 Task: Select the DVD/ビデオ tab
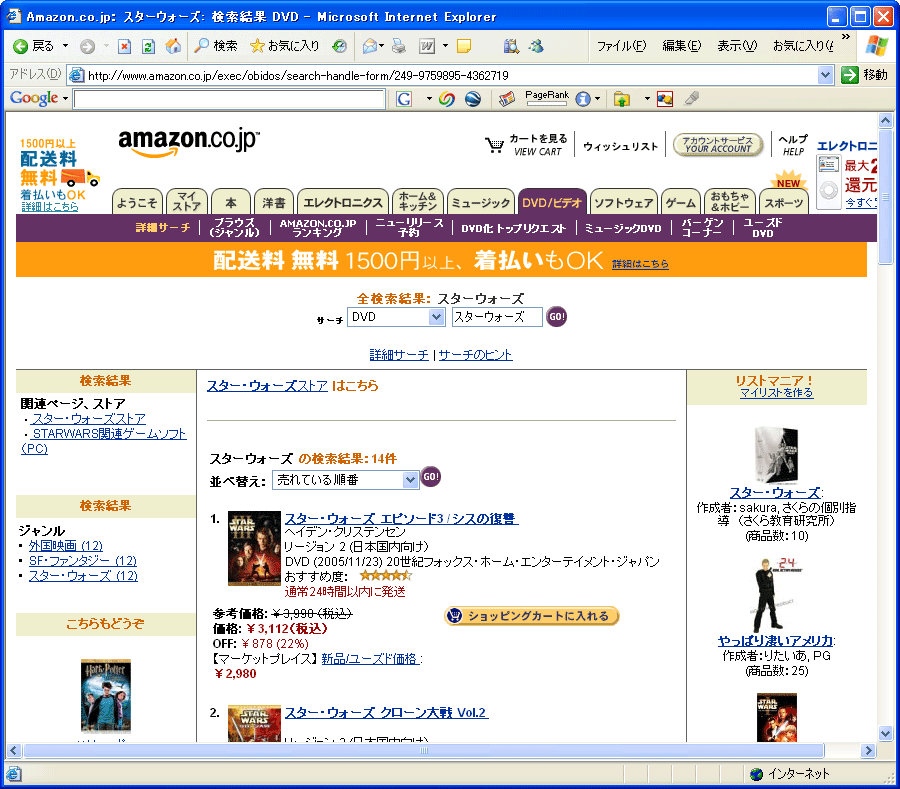point(552,202)
